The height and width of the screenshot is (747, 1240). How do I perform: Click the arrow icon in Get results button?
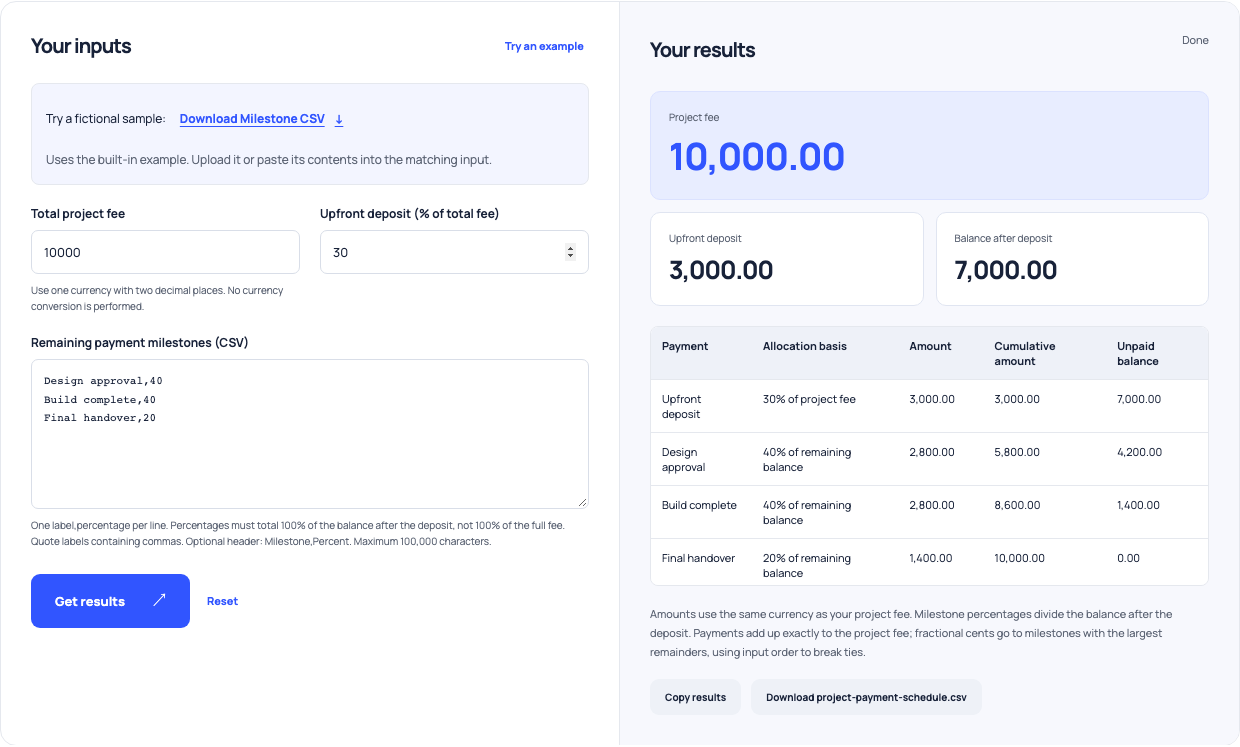159,601
